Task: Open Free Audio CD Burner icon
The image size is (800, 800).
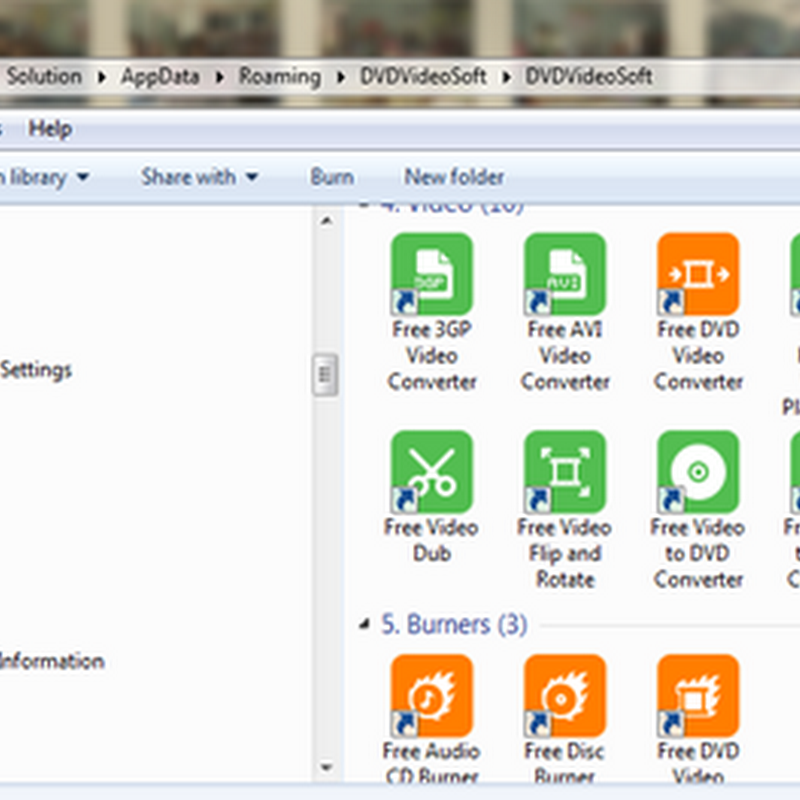Action: (x=432, y=695)
